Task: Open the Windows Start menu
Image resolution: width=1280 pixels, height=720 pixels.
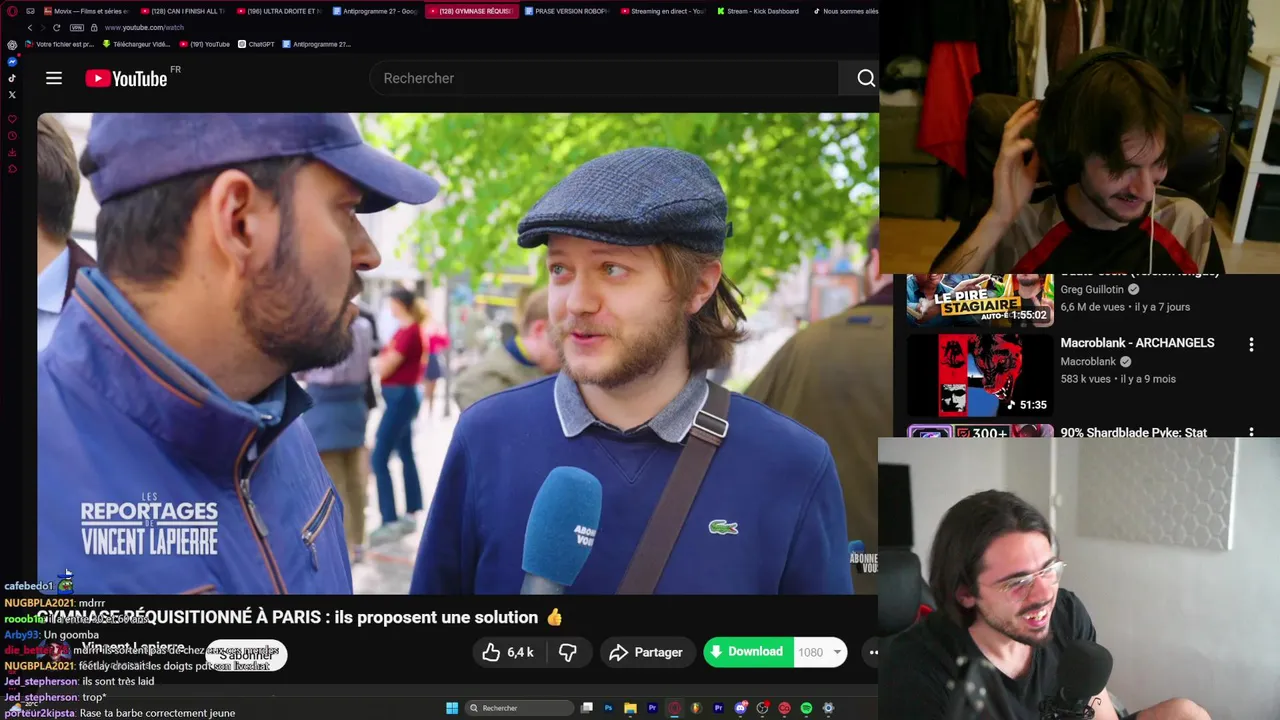Action: [x=452, y=708]
